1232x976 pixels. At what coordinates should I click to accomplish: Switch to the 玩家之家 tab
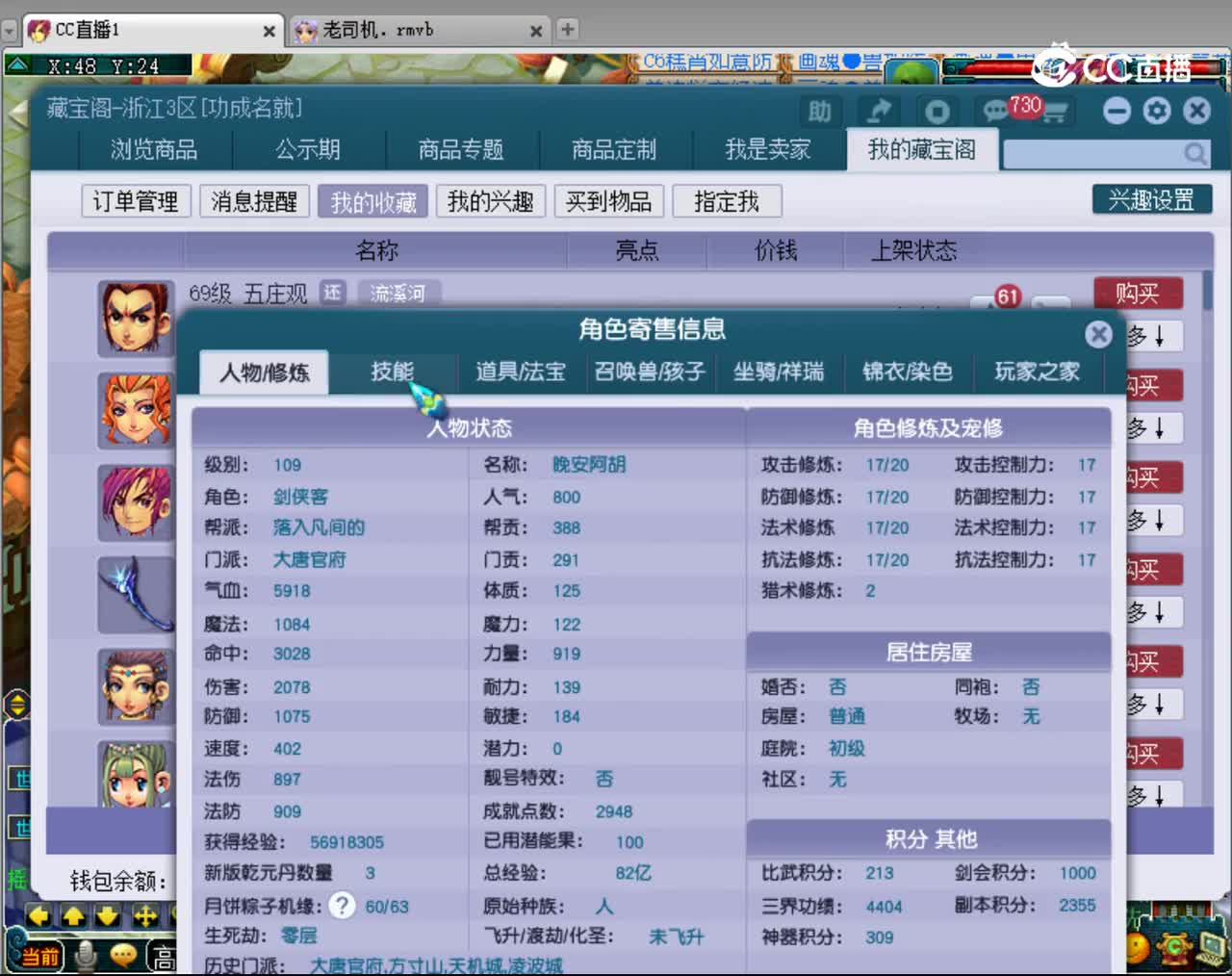point(1038,372)
